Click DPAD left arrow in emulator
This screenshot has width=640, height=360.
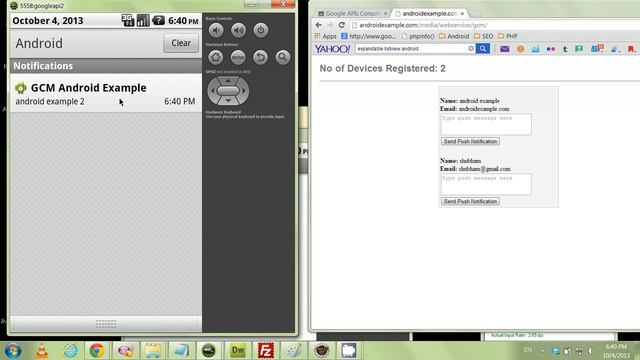[x=212, y=91]
